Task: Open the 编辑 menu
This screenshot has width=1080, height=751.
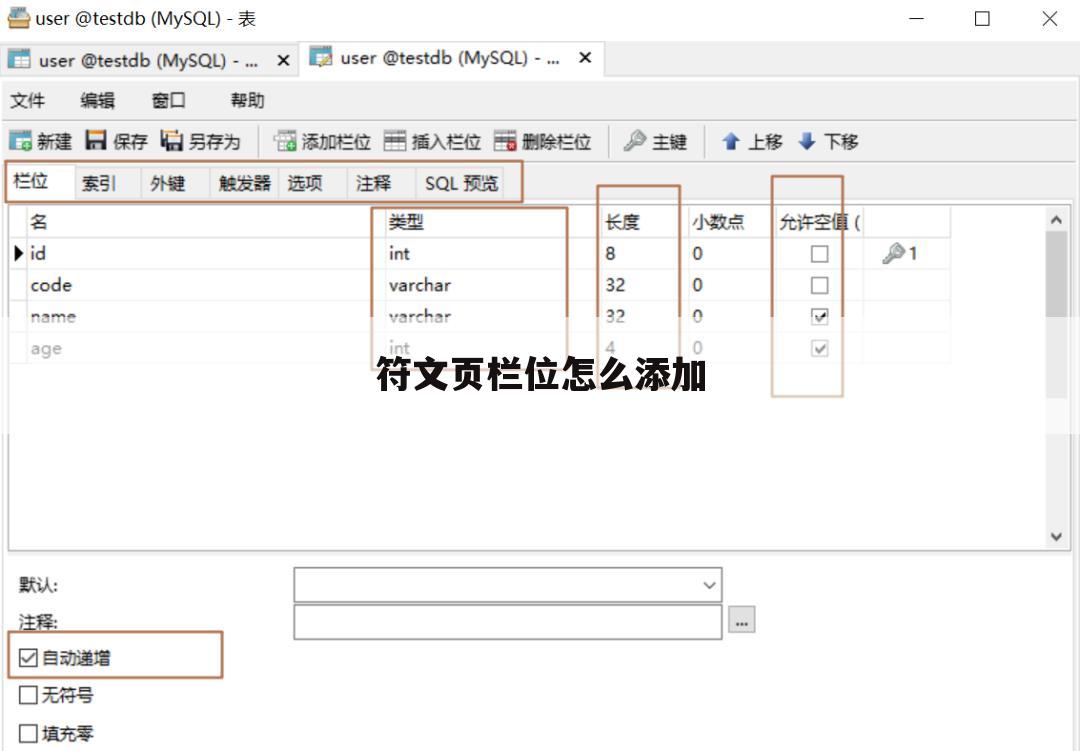Action: click(x=97, y=101)
